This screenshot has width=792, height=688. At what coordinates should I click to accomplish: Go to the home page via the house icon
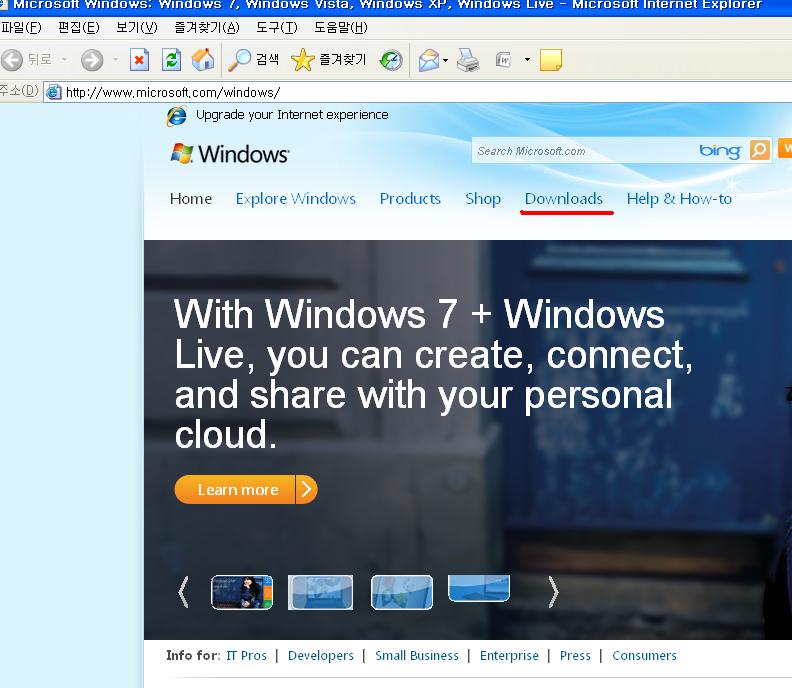coord(203,60)
